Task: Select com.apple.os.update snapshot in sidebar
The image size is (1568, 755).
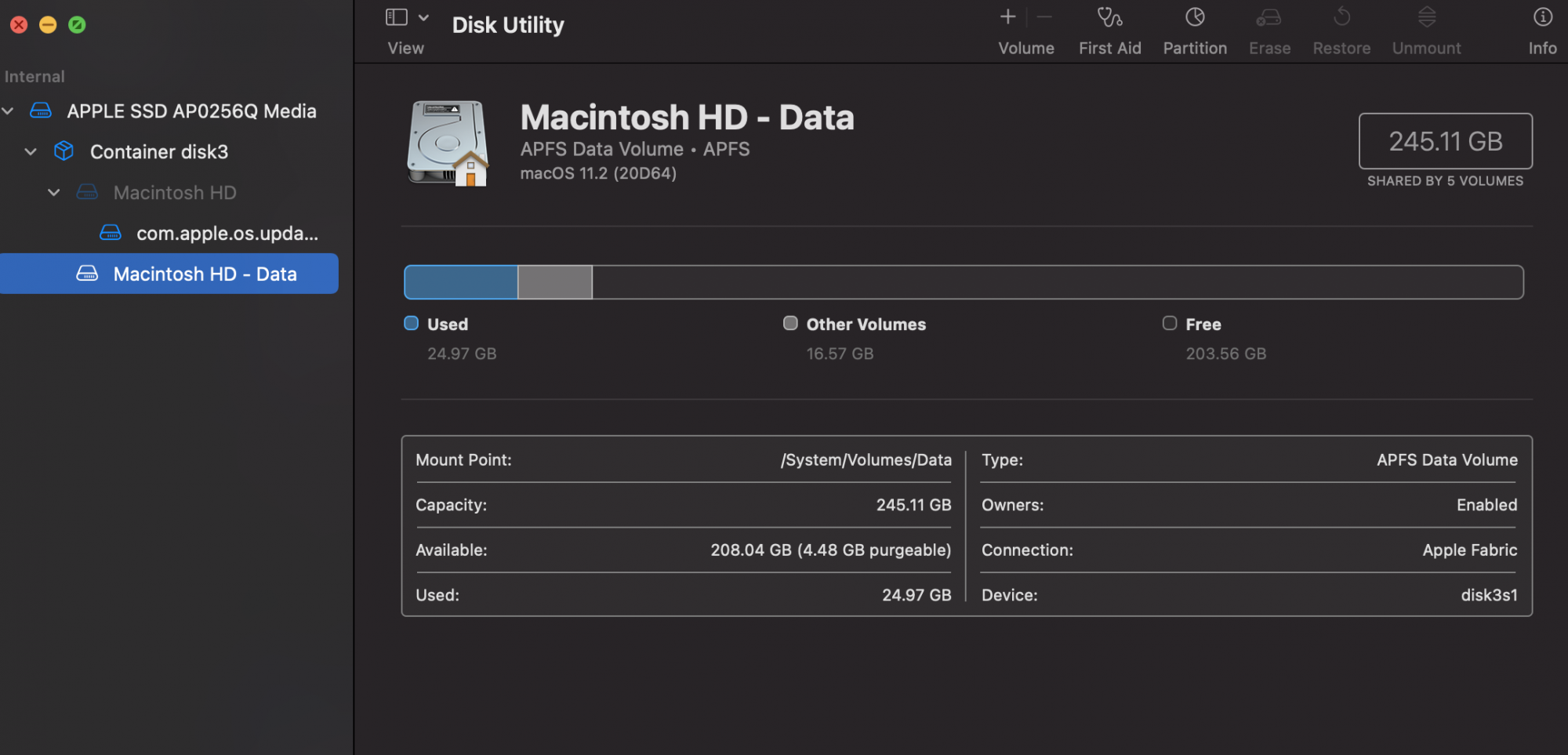Action: click(x=226, y=234)
